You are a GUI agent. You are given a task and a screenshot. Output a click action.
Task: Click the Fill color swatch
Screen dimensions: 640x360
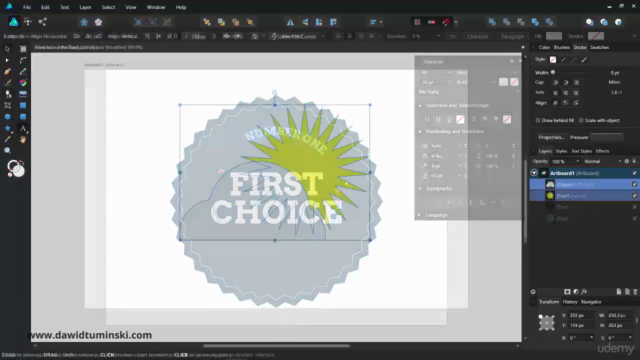pyautogui.click(x=554, y=36)
